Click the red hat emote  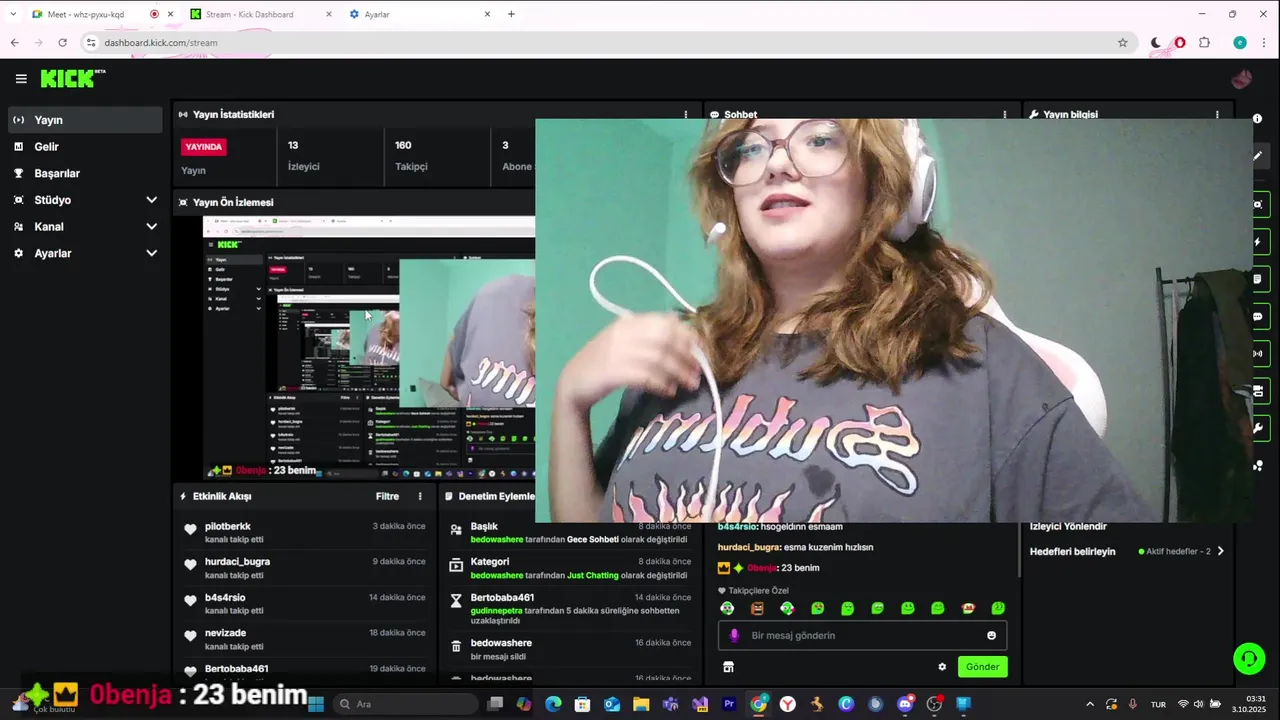(x=968, y=608)
